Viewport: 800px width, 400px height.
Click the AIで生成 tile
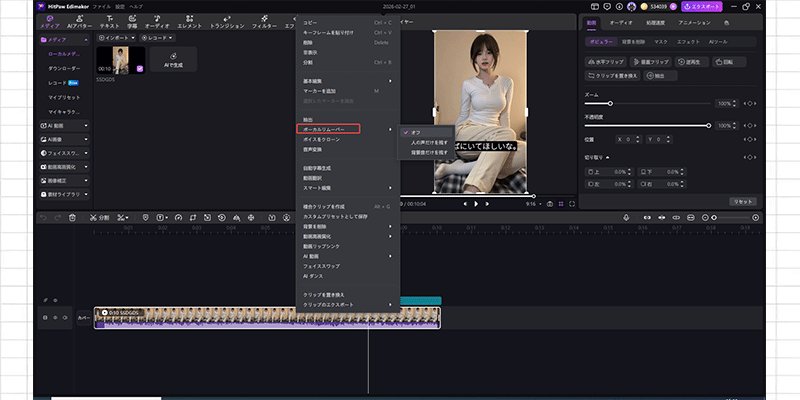tap(173, 59)
